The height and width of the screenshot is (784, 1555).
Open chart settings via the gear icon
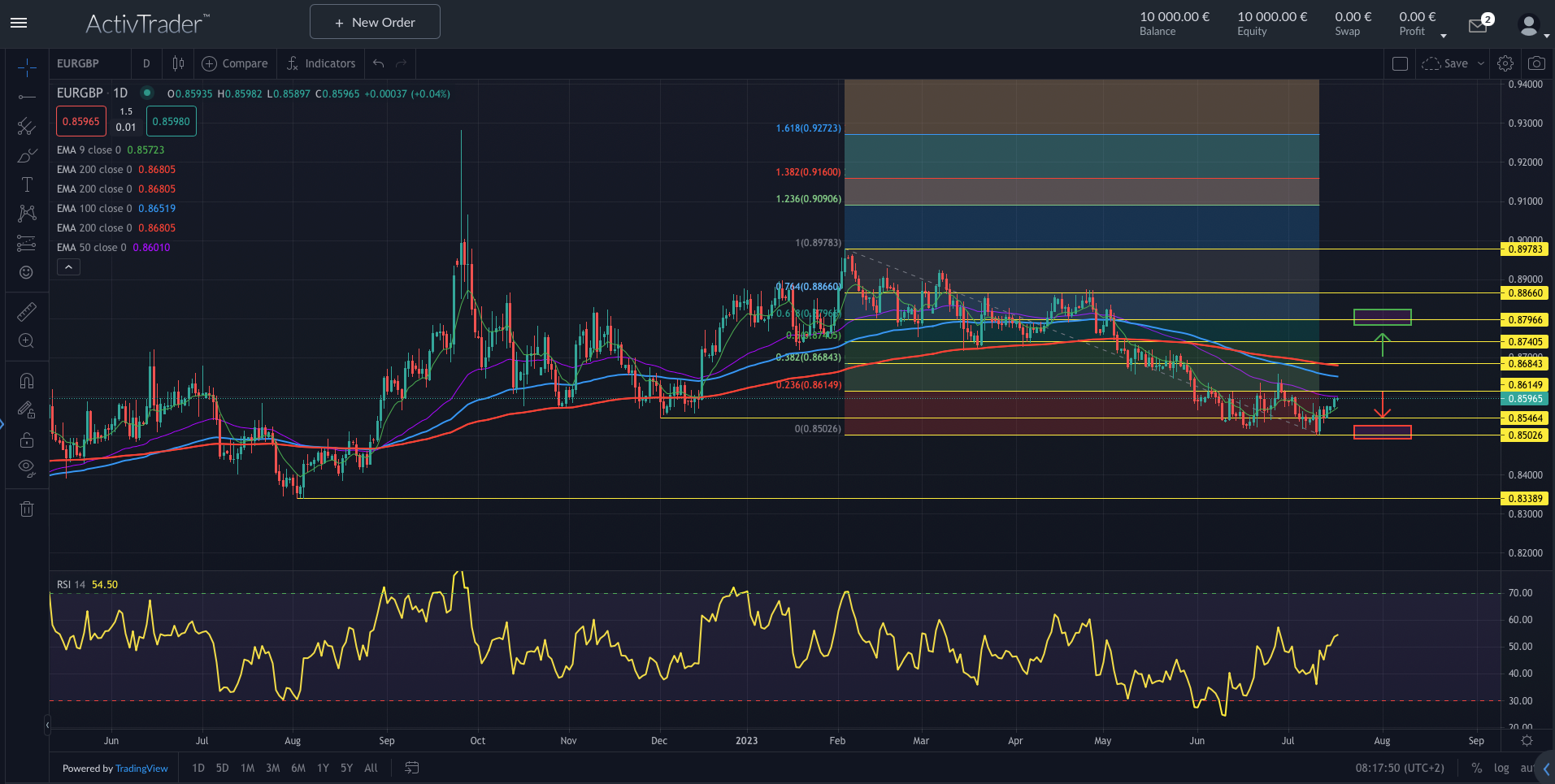pyautogui.click(x=1505, y=63)
